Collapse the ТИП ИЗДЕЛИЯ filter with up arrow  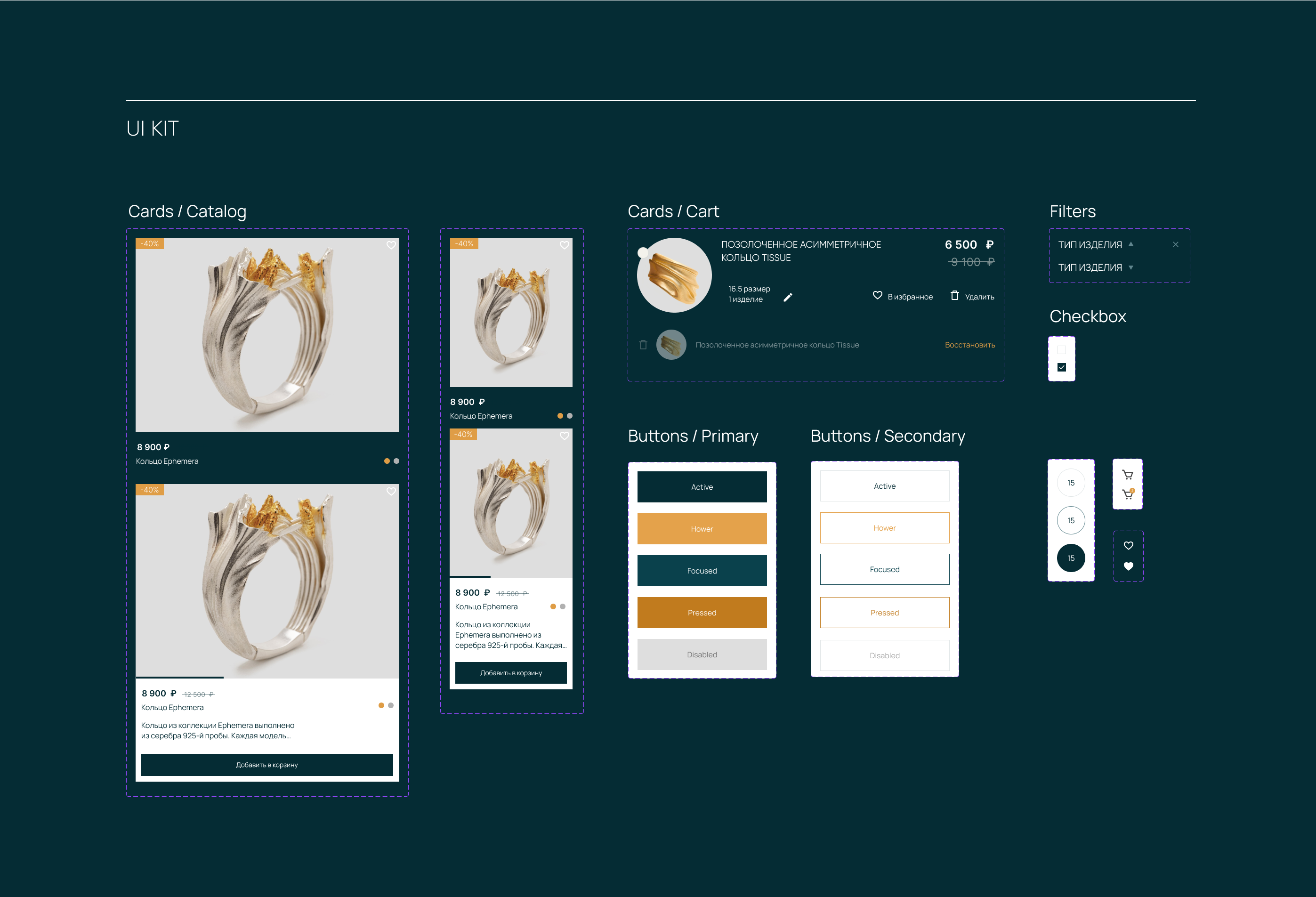coord(1130,244)
